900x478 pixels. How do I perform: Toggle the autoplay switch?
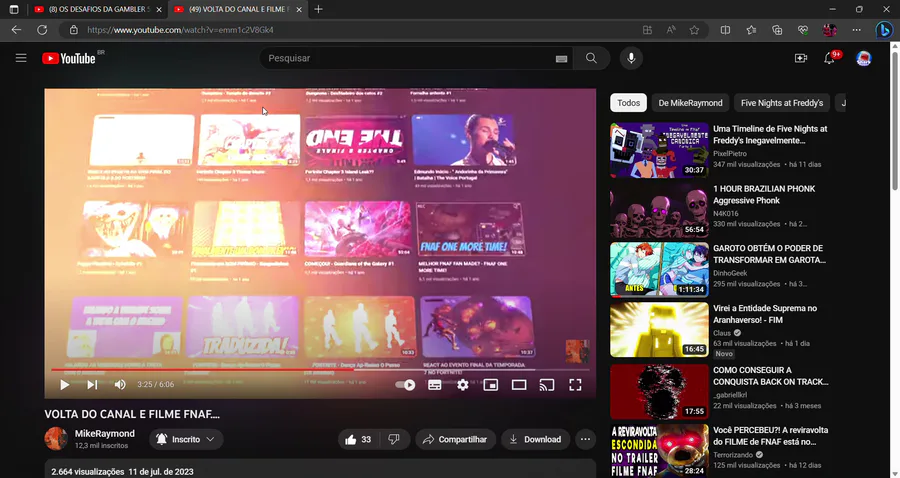pos(405,384)
